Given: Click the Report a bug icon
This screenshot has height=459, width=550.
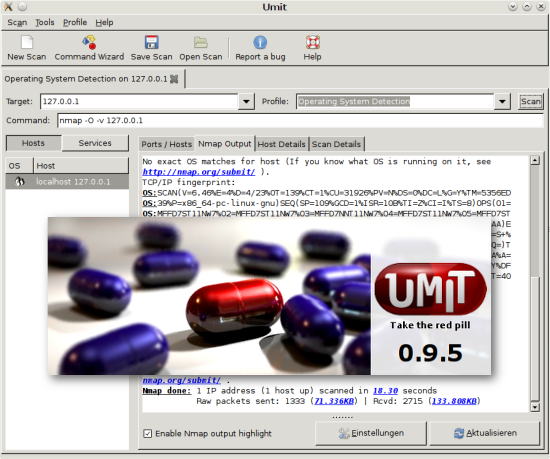Looking at the screenshot, I should point(260,42).
